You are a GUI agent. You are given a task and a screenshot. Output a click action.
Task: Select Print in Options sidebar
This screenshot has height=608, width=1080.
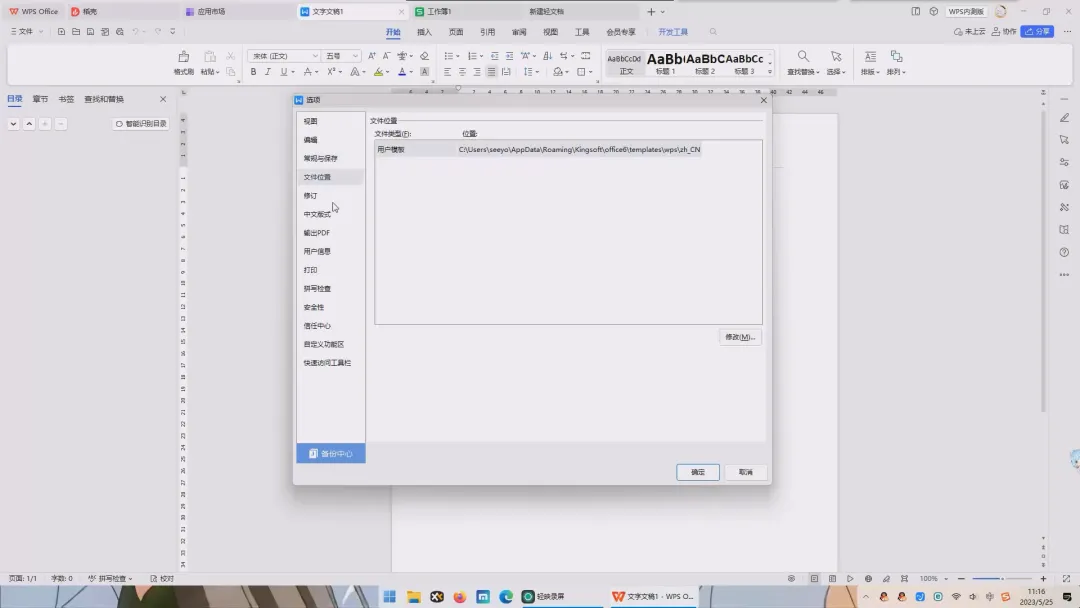(x=331, y=270)
